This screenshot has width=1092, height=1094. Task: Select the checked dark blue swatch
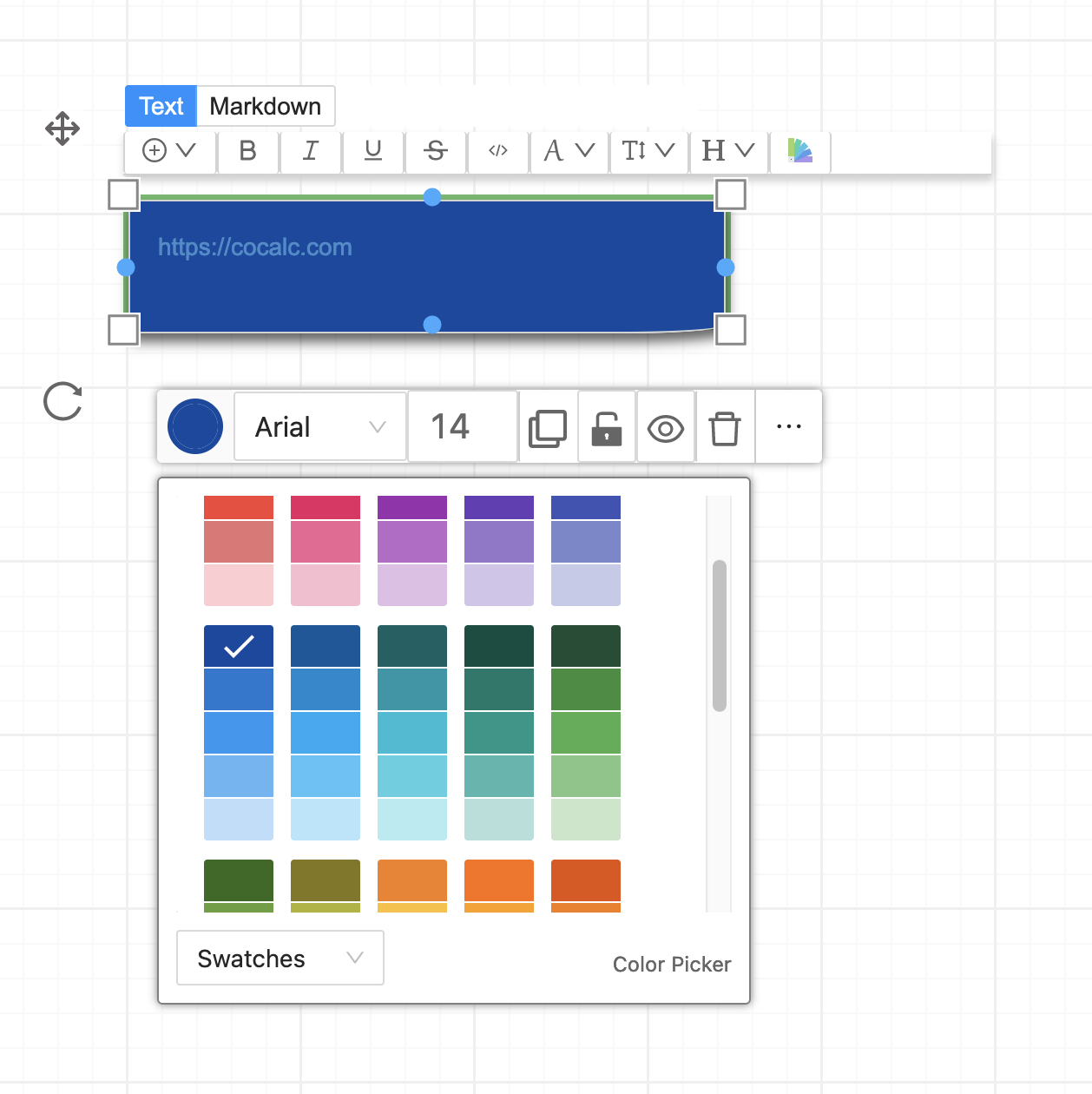(238, 645)
